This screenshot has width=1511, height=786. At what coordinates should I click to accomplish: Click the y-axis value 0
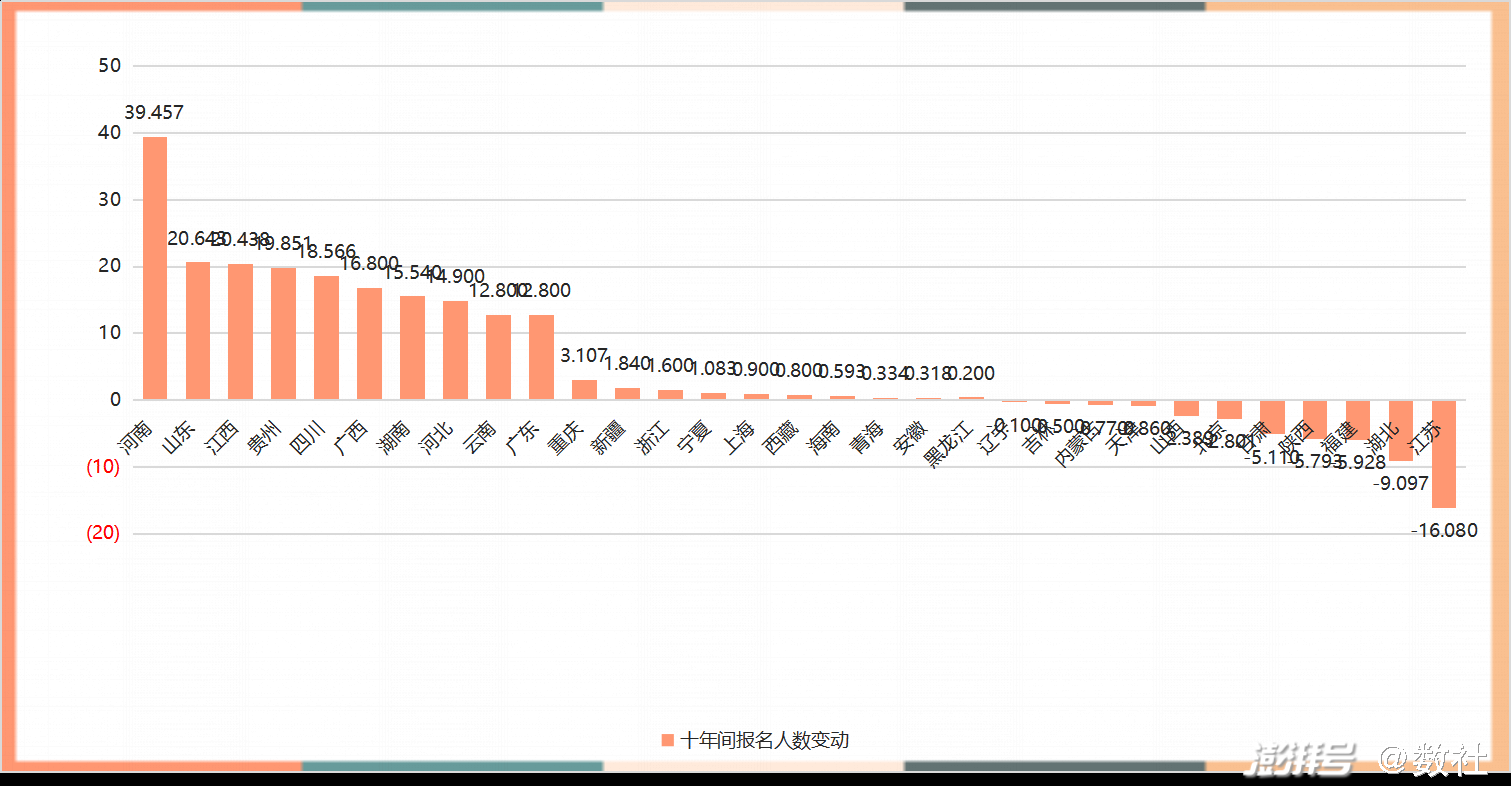point(116,400)
